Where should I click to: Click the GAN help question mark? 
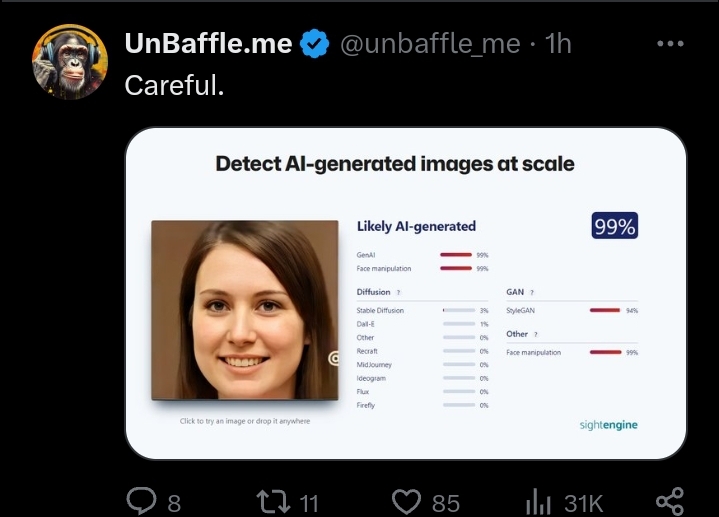point(531,293)
